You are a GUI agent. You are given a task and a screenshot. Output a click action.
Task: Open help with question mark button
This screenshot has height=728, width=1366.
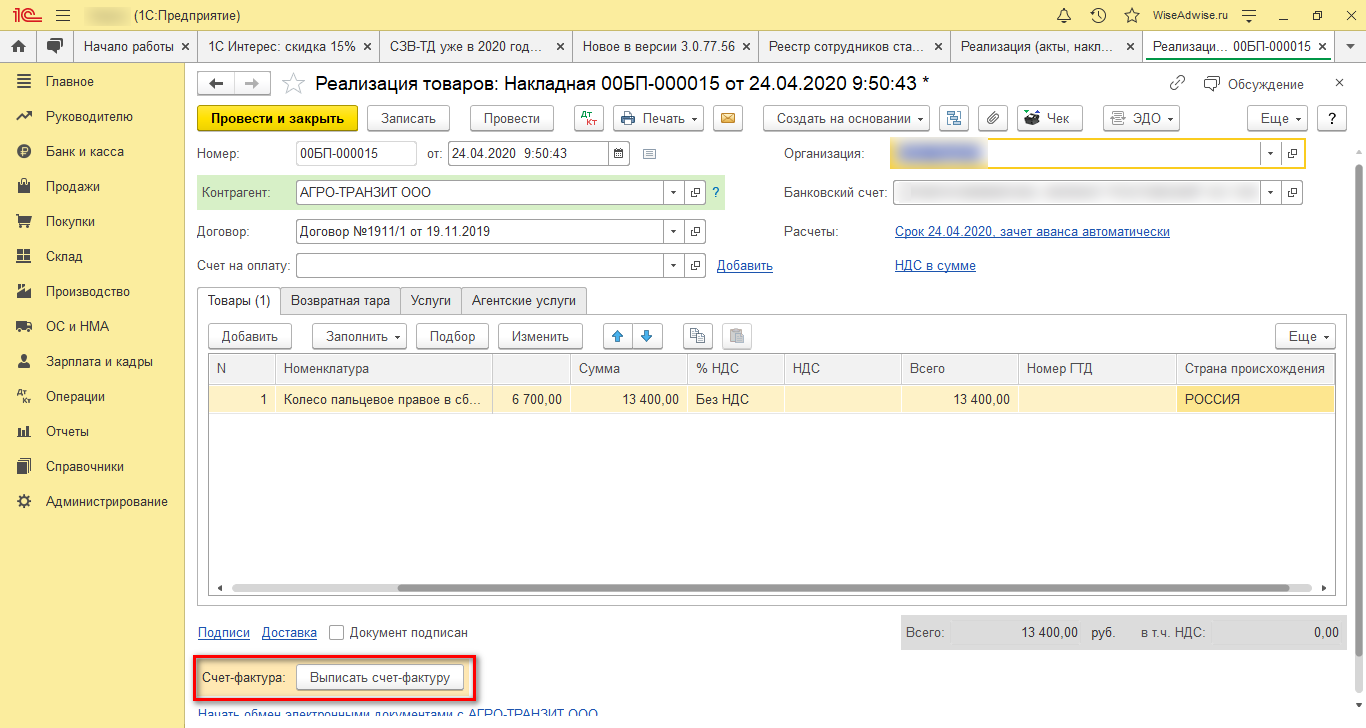pyautogui.click(x=1331, y=118)
